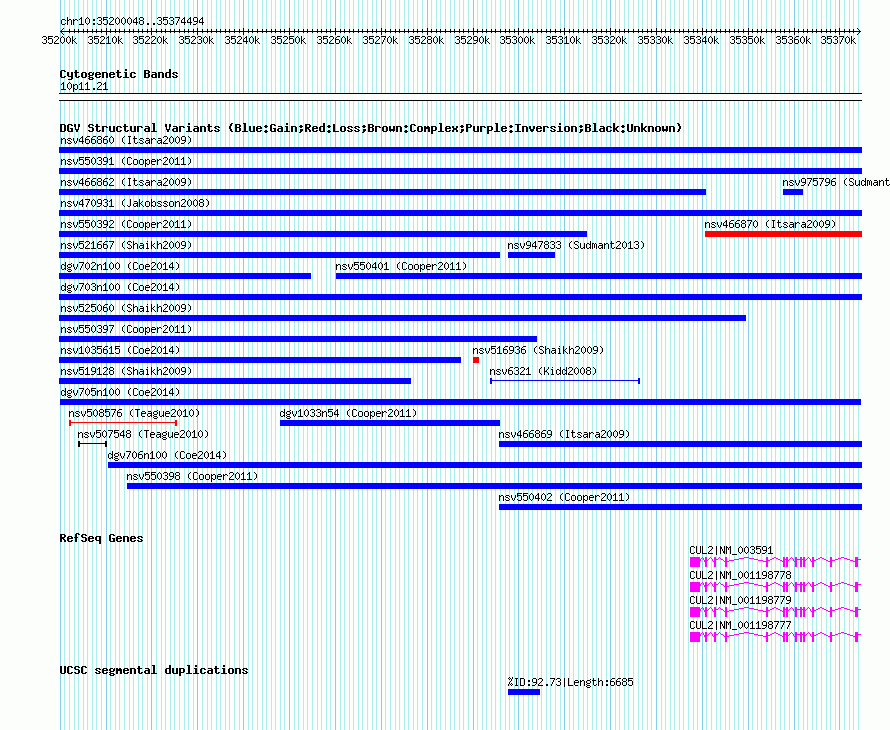Click the 35300k ruler tick label
890x730 pixels.
coord(517,40)
